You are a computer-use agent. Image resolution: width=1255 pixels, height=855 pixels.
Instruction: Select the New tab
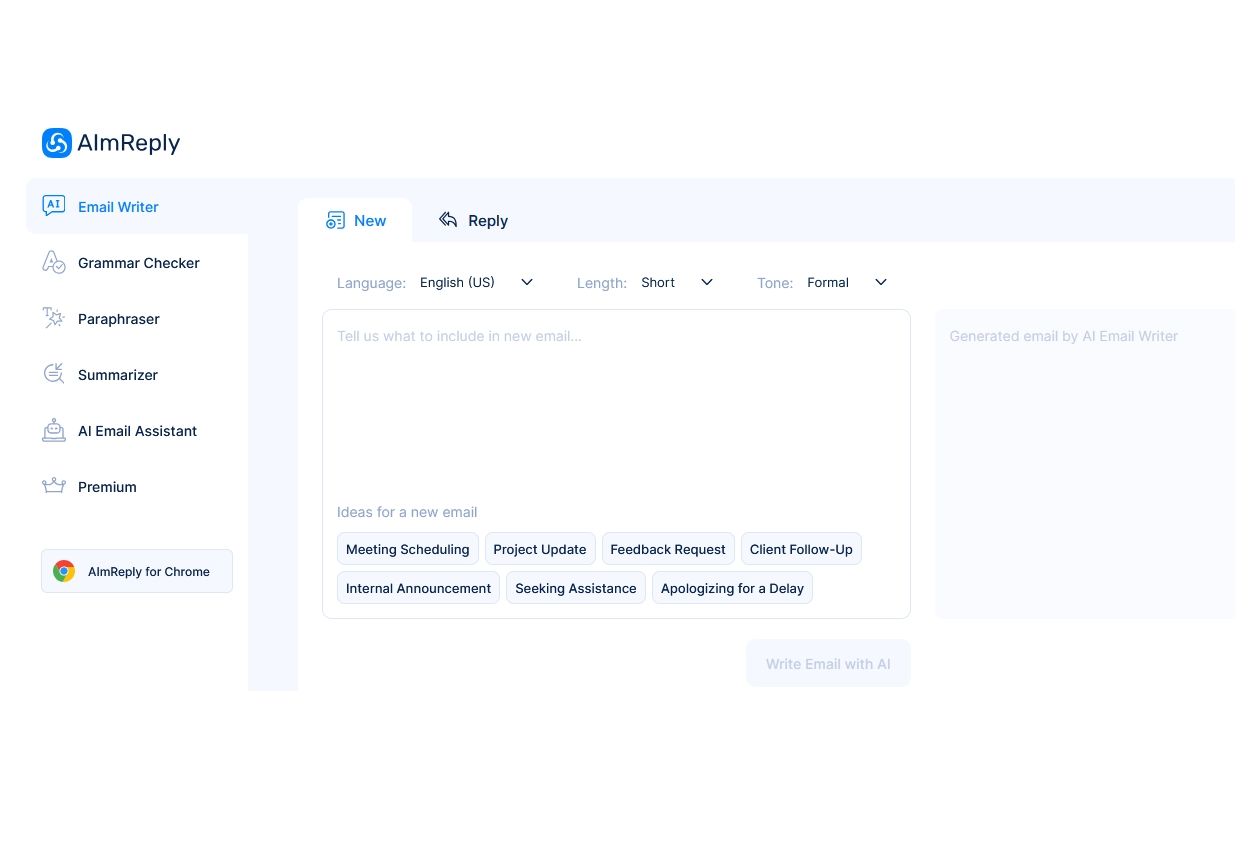coord(356,221)
